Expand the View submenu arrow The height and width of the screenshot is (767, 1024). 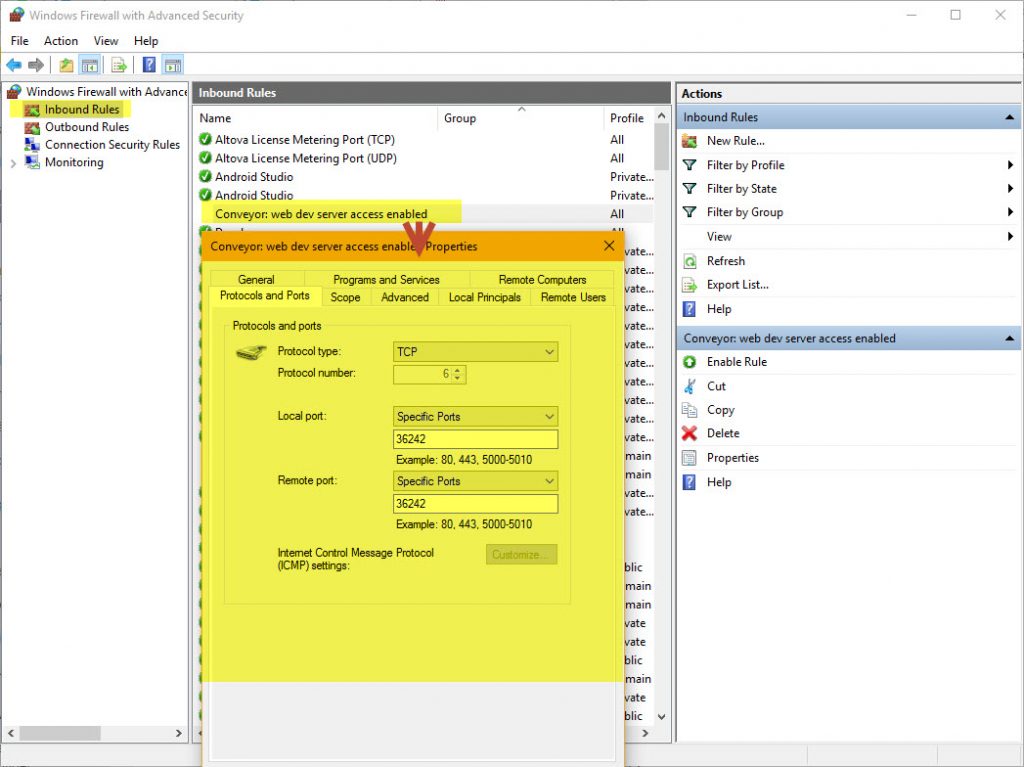point(1010,237)
